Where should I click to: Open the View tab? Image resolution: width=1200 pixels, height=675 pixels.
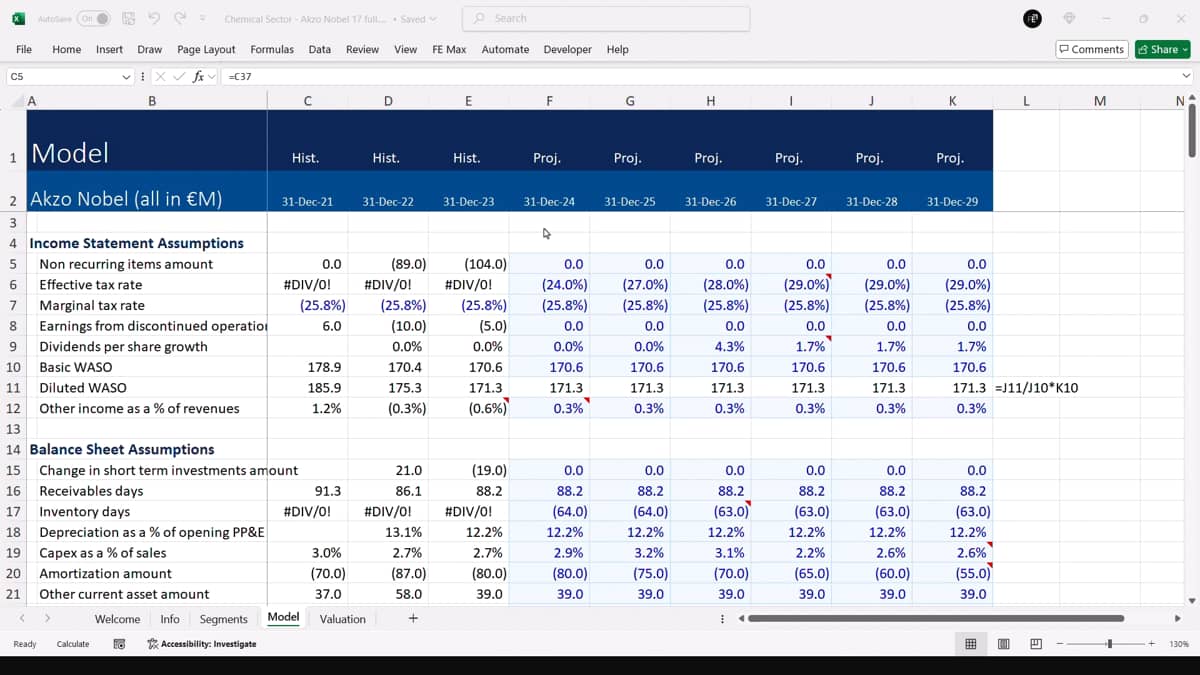(x=406, y=49)
